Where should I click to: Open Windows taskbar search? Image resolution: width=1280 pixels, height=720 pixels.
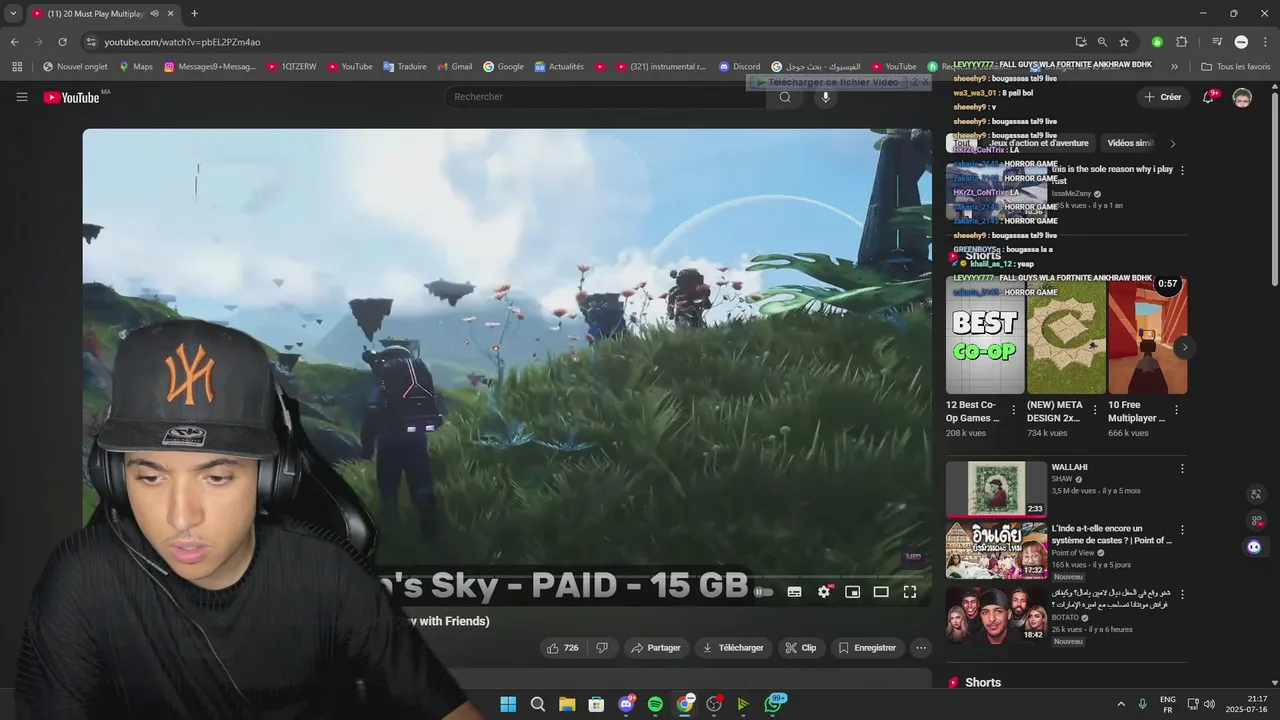tap(537, 704)
